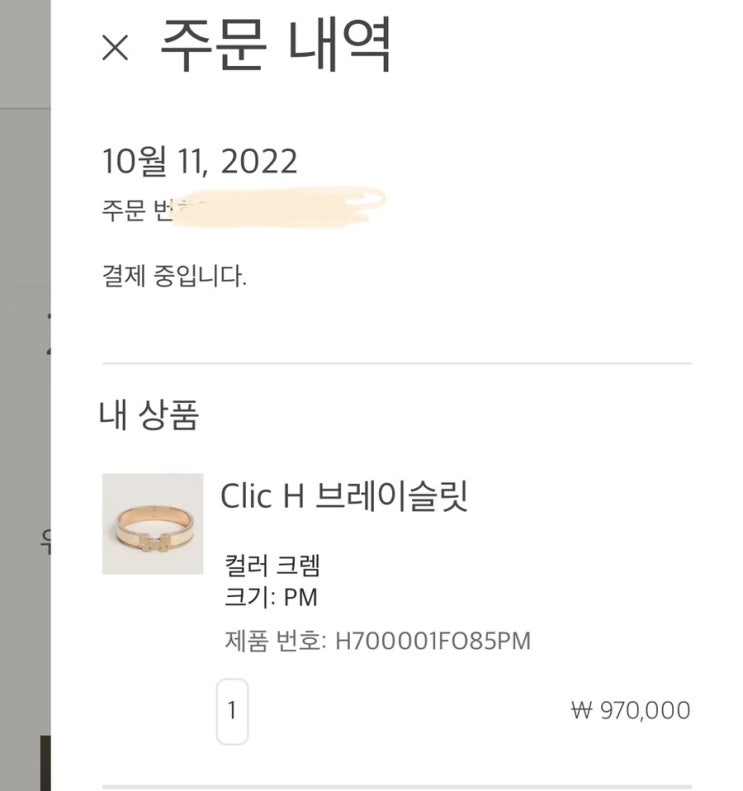Open the Clic H 브레이슬릿 product link
The width and height of the screenshot is (743, 791).
[x=343, y=494]
